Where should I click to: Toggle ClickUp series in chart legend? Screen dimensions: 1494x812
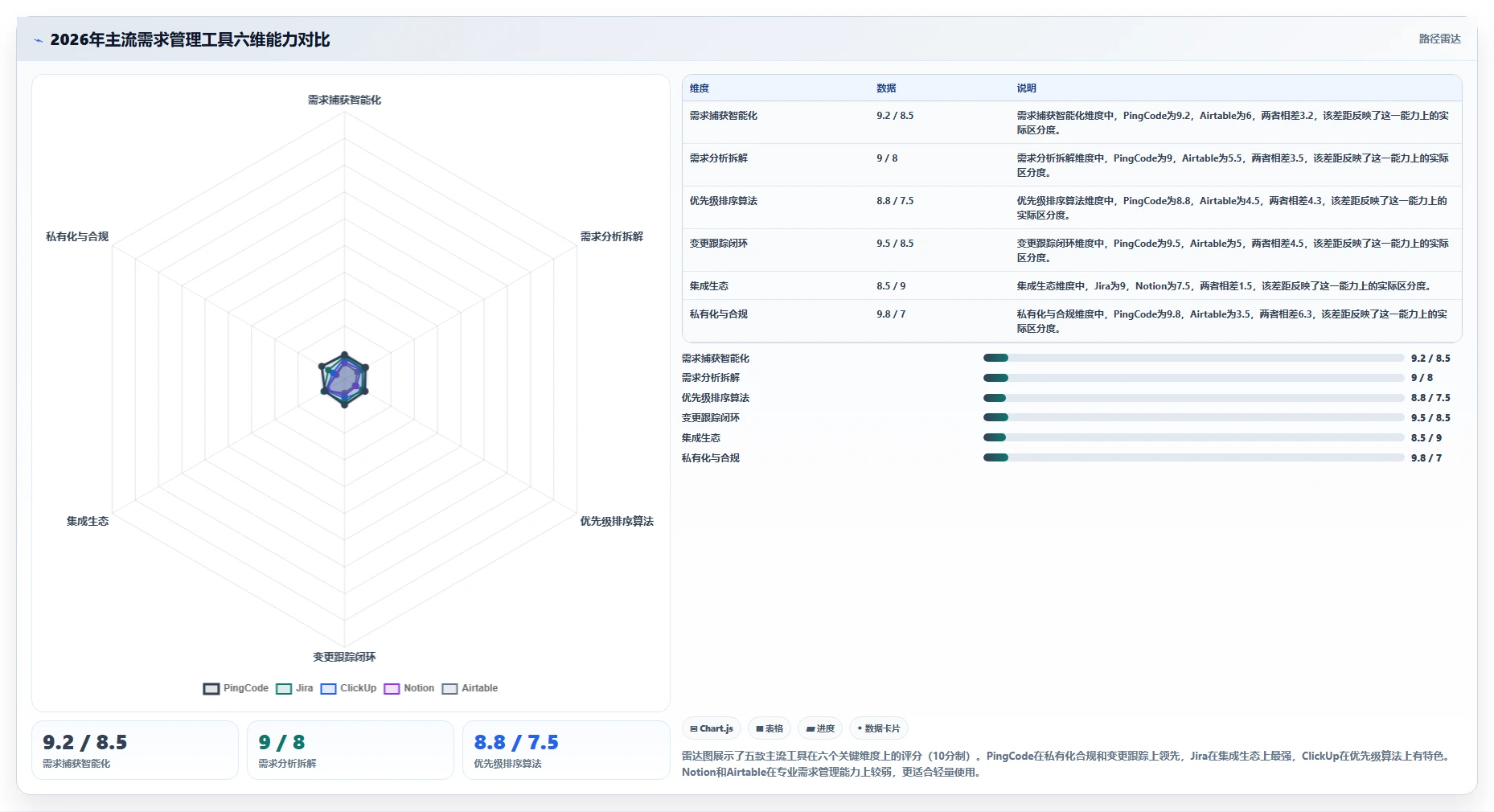348,688
